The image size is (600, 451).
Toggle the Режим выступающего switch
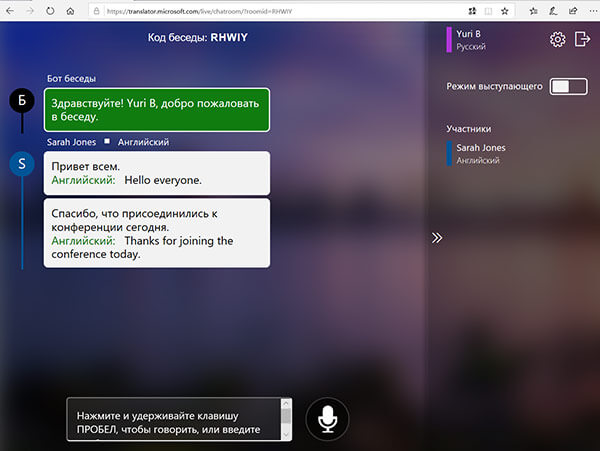click(567, 87)
